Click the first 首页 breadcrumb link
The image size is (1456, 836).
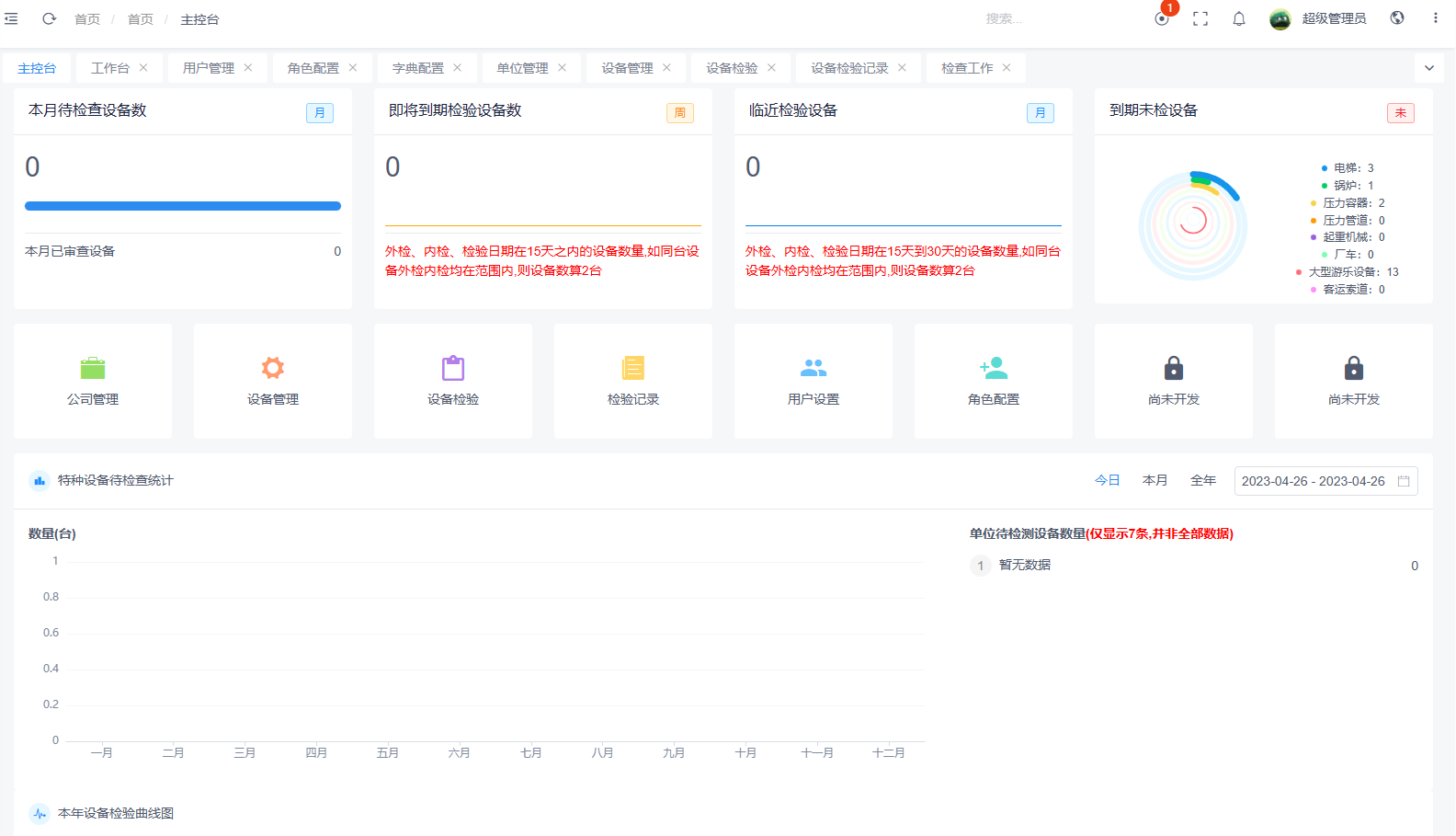87,19
